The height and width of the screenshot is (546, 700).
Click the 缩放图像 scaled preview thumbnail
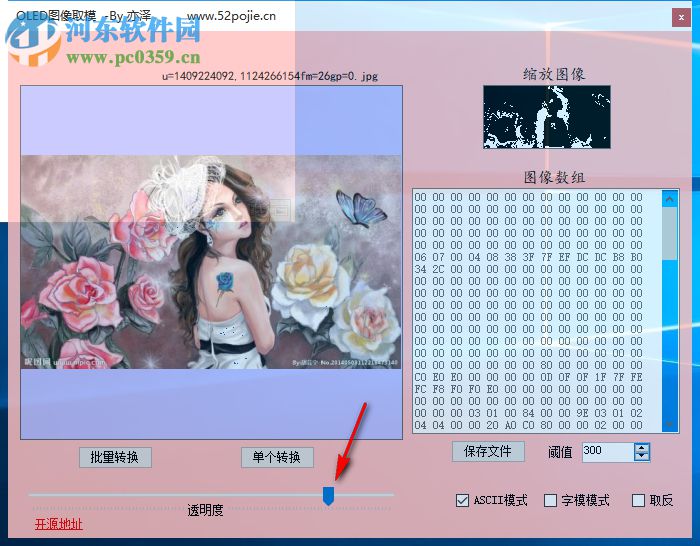tap(547, 117)
